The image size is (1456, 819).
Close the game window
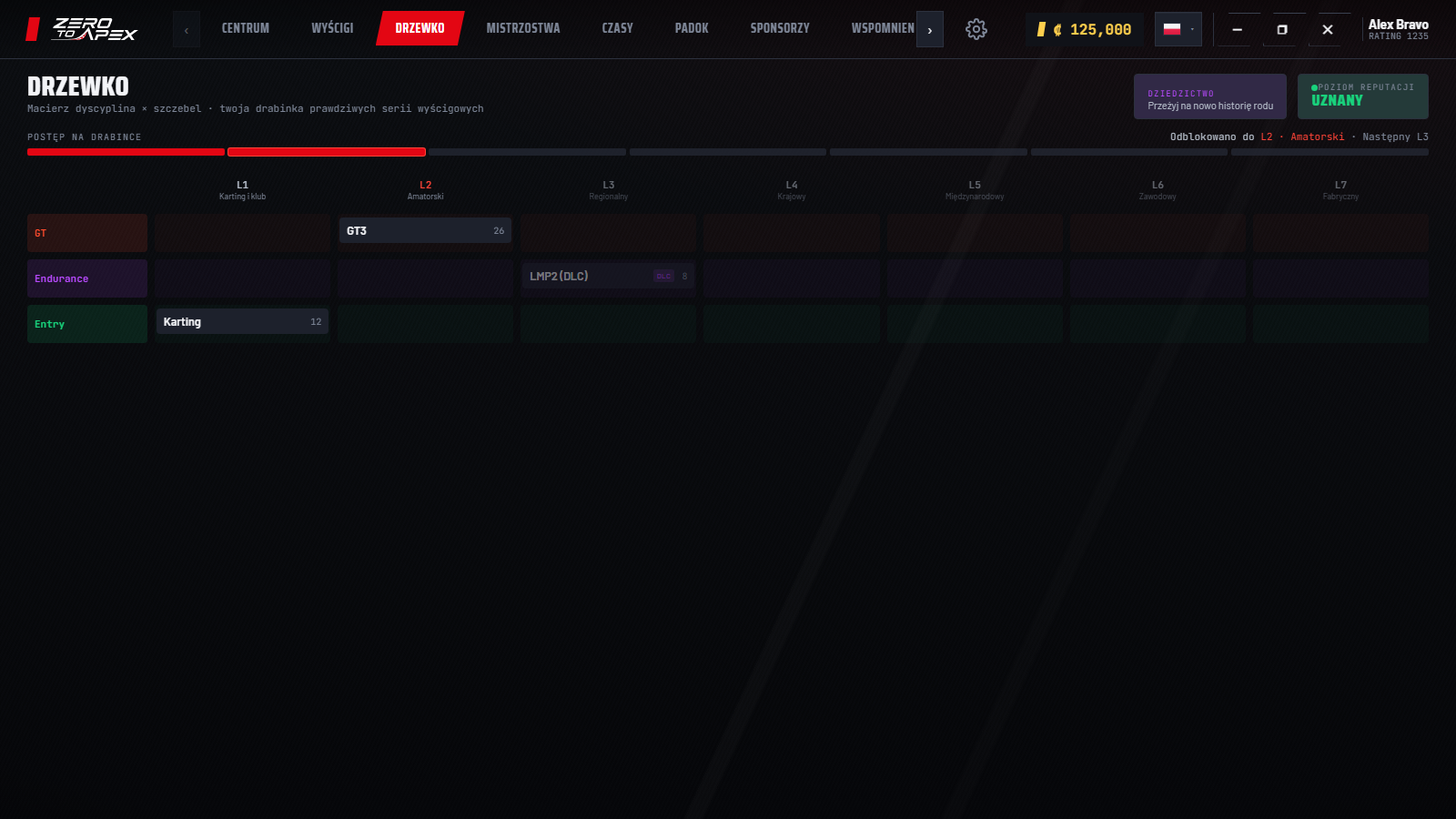click(x=1328, y=29)
